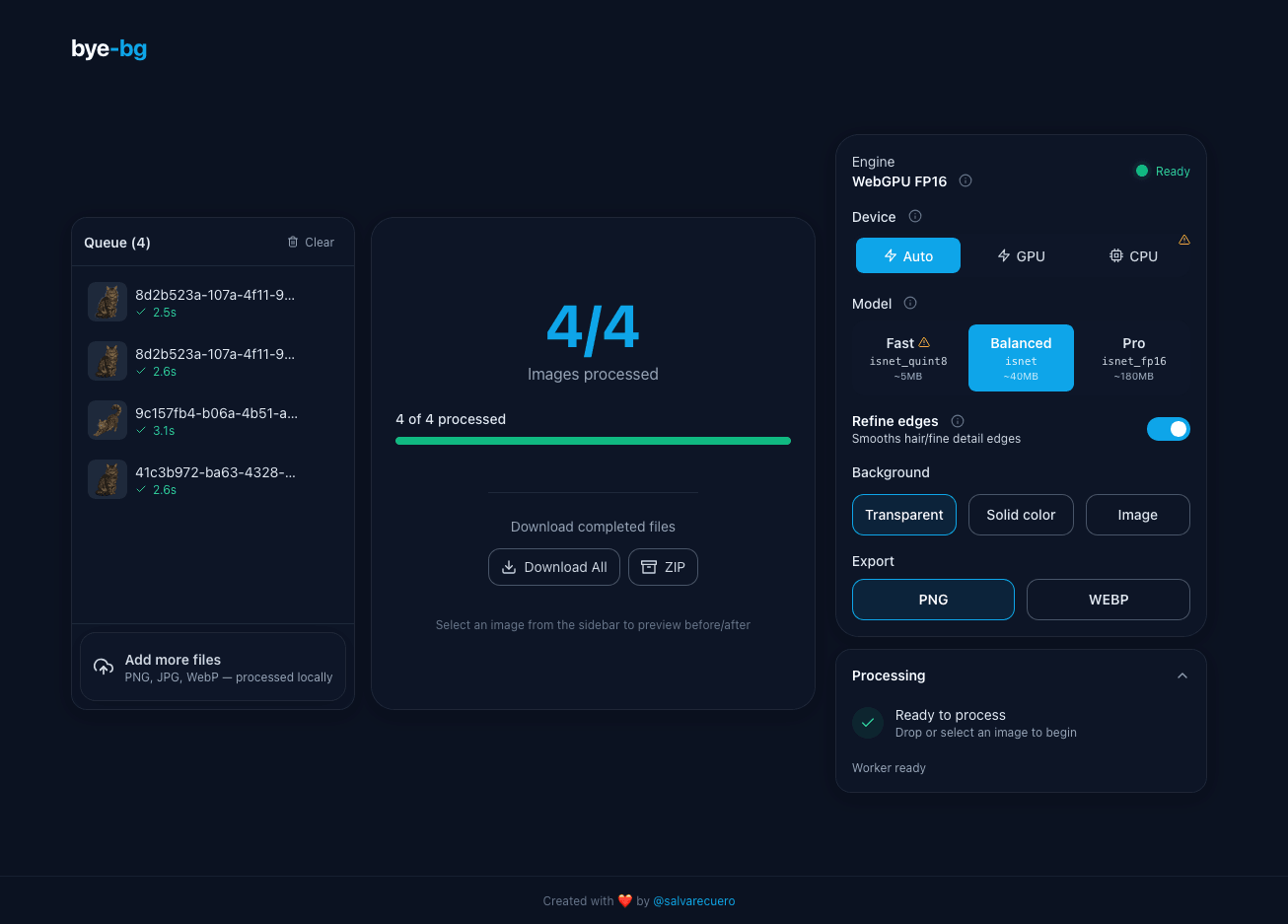The height and width of the screenshot is (924, 1288).
Task: Select the GPU device option
Action: pos(1021,255)
